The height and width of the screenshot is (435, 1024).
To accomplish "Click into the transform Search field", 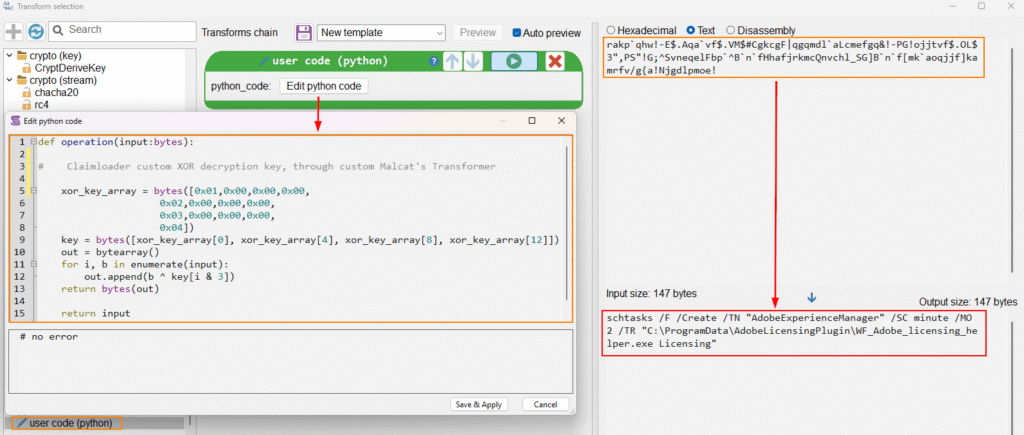I will click(x=120, y=31).
